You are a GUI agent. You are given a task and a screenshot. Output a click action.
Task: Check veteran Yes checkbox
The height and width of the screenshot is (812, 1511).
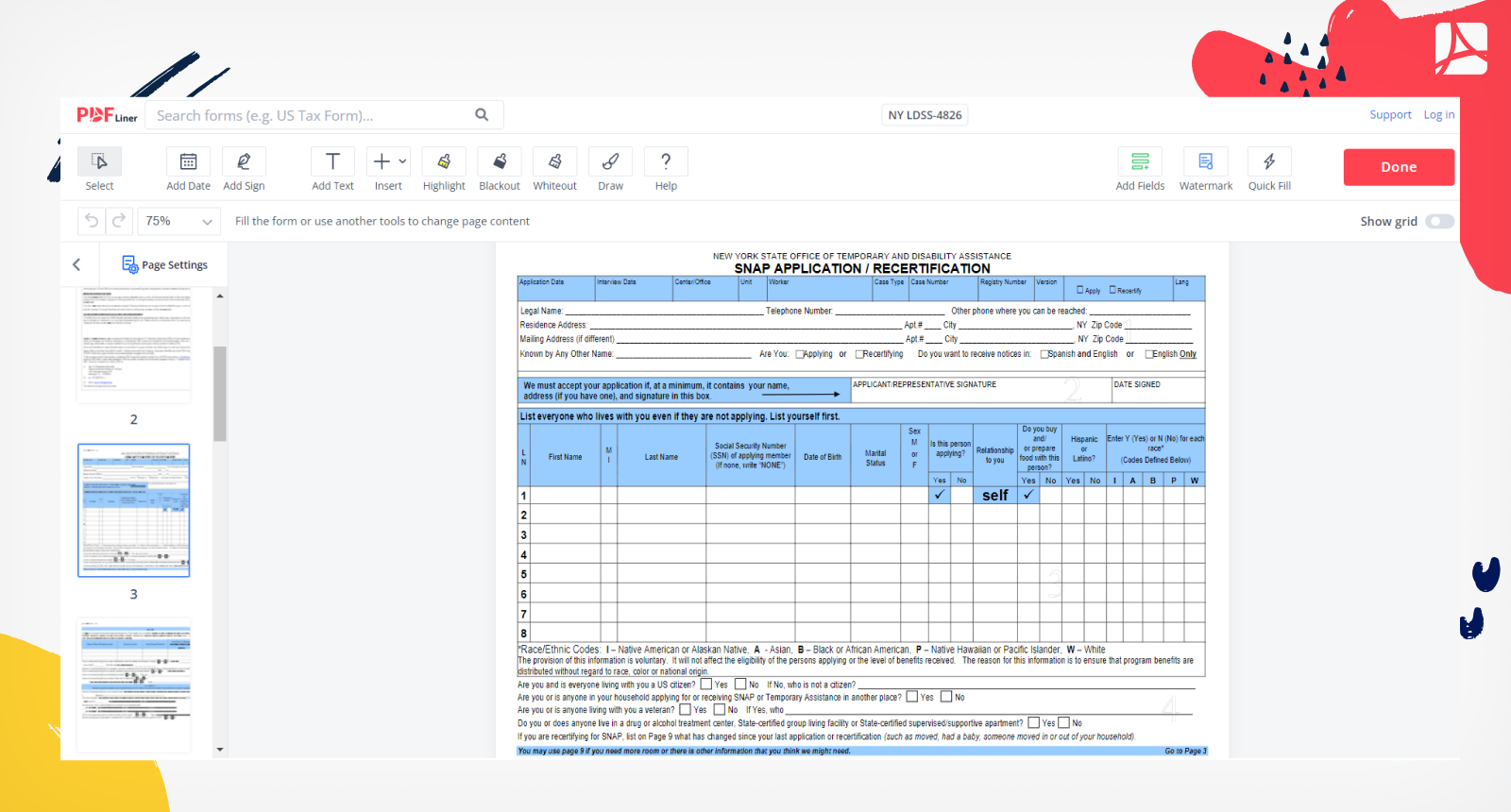click(686, 709)
